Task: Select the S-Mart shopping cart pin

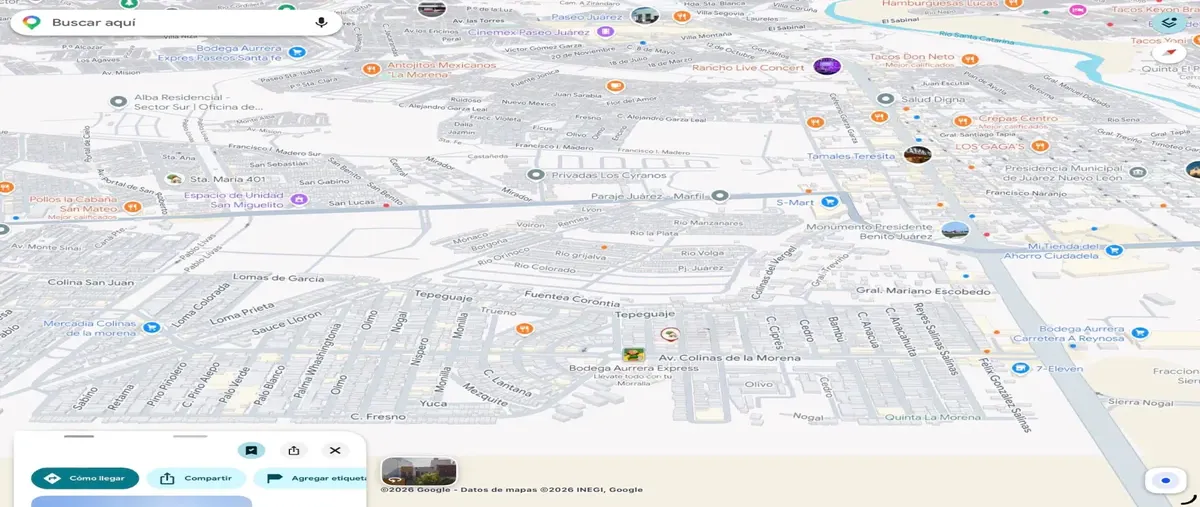Action: pos(829,202)
